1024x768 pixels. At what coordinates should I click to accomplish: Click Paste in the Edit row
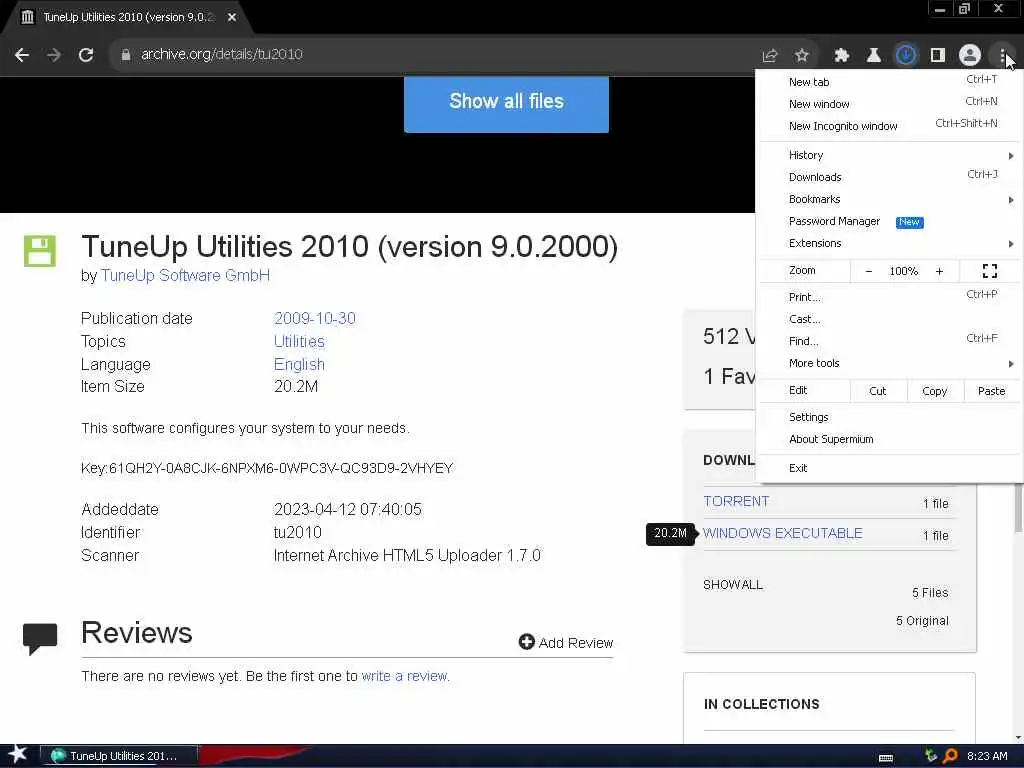(991, 391)
